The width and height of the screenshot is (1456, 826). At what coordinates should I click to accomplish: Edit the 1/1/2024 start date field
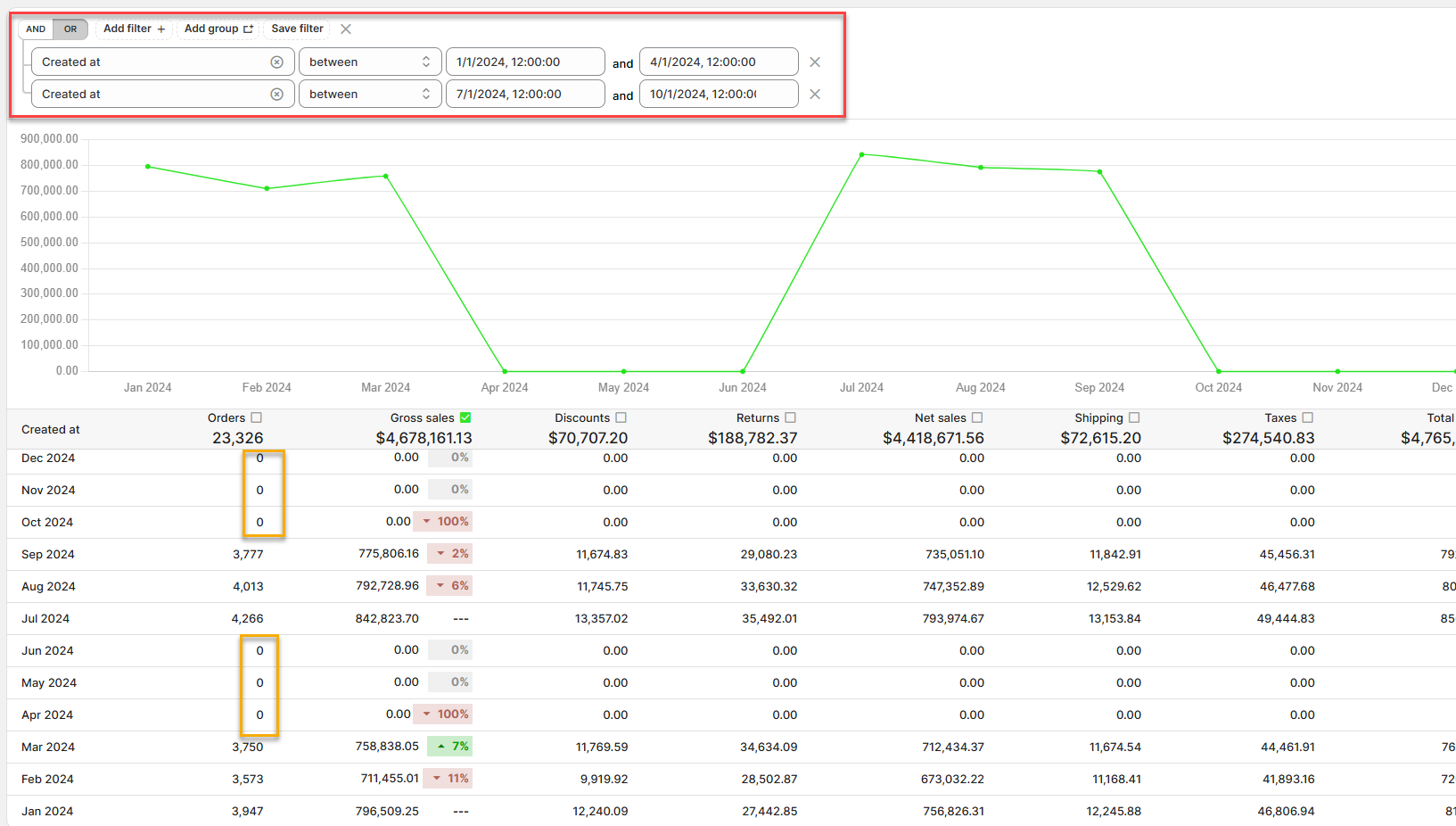pyautogui.click(x=524, y=62)
